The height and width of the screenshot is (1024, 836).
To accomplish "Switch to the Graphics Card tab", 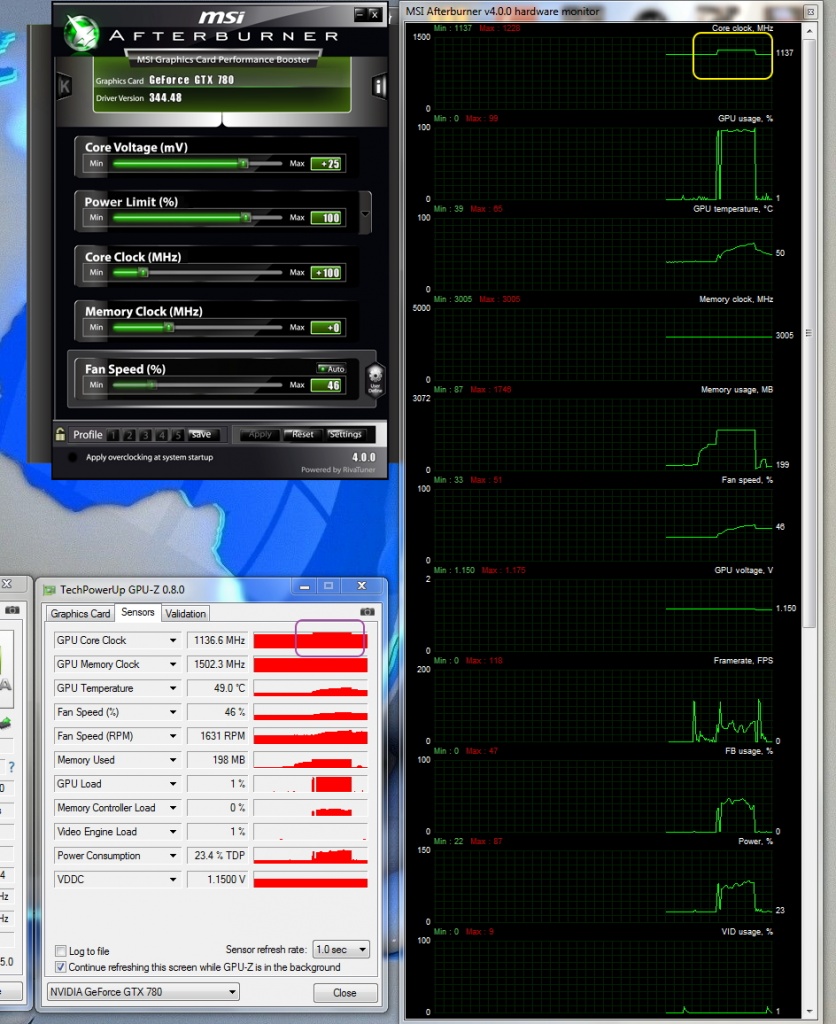I will [x=80, y=613].
